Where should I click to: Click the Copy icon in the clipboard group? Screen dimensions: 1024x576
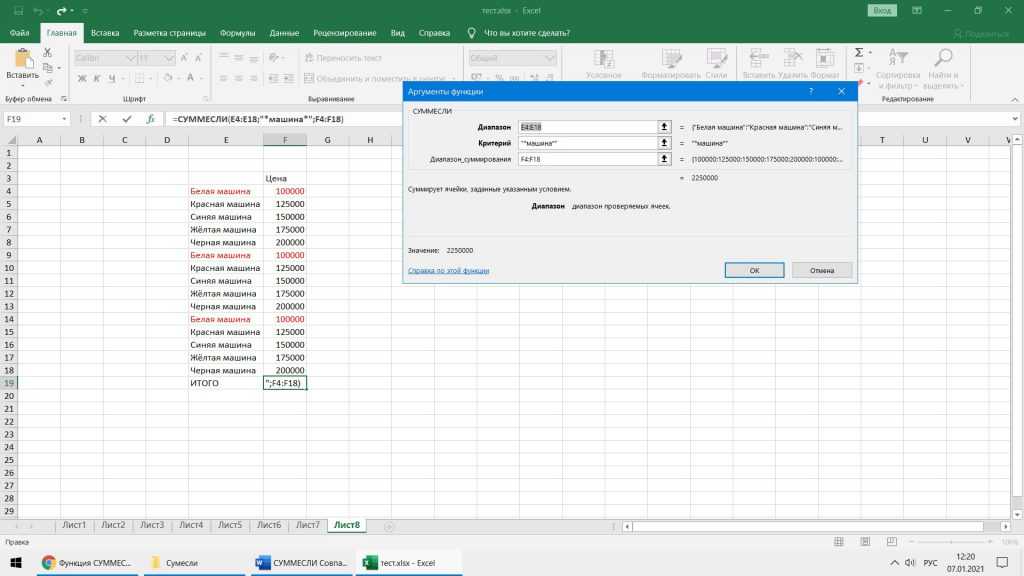(47, 67)
